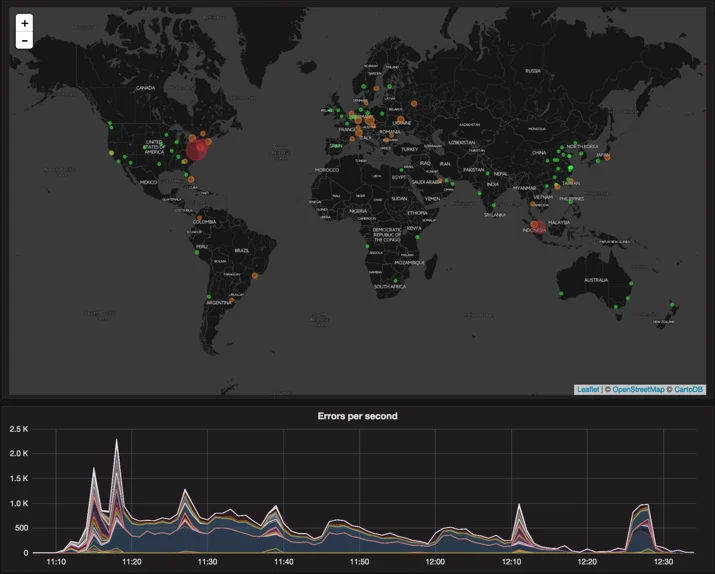Viewport: 715px width, 574px height.
Task: Click the green marker in western Australia
Action: (561, 294)
